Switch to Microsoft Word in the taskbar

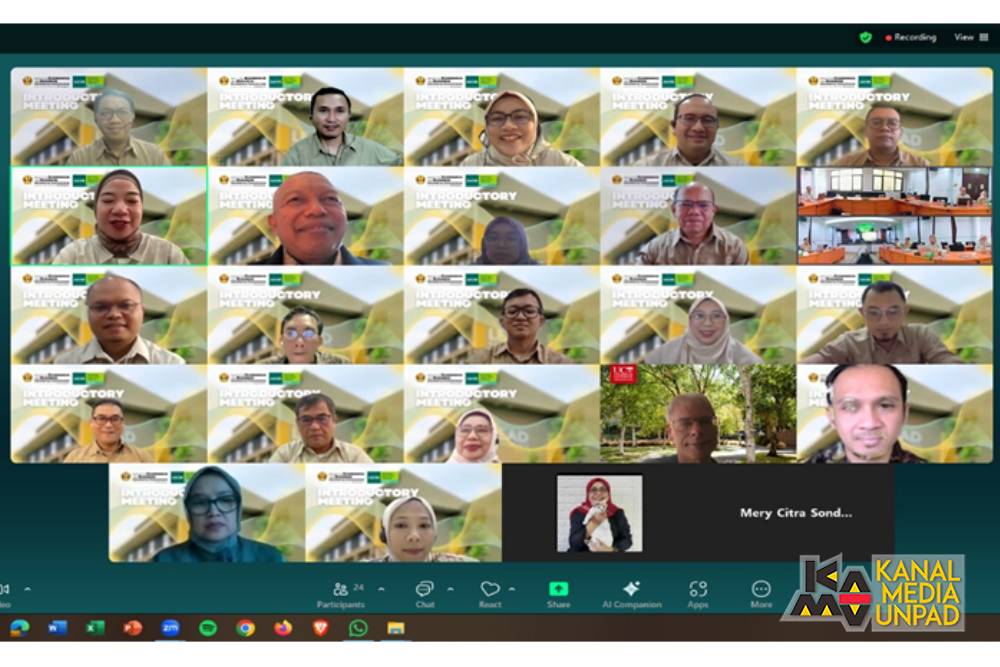[57, 628]
